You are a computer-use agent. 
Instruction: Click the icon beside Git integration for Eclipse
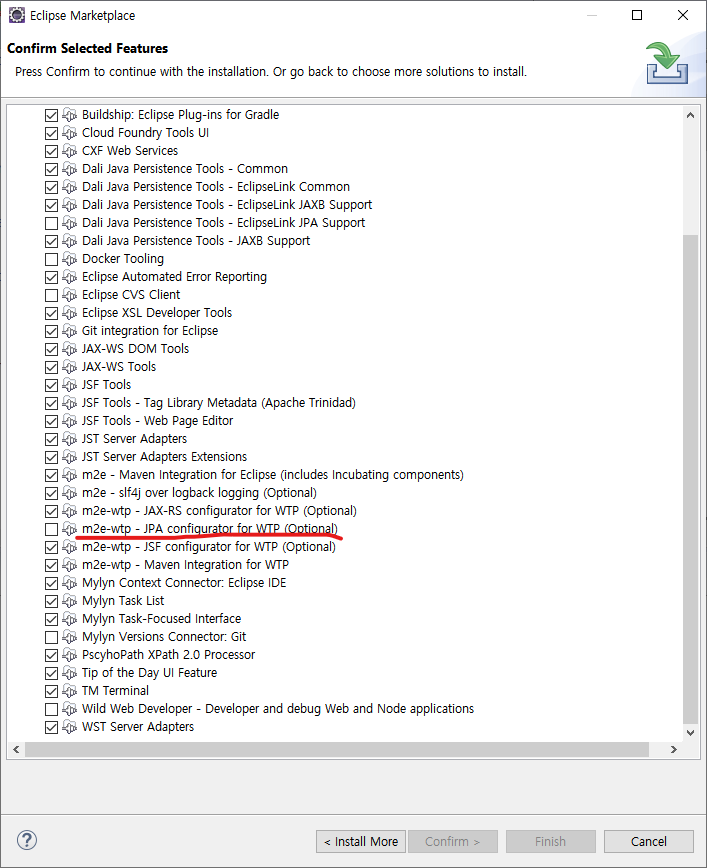click(x=69, y=330)
